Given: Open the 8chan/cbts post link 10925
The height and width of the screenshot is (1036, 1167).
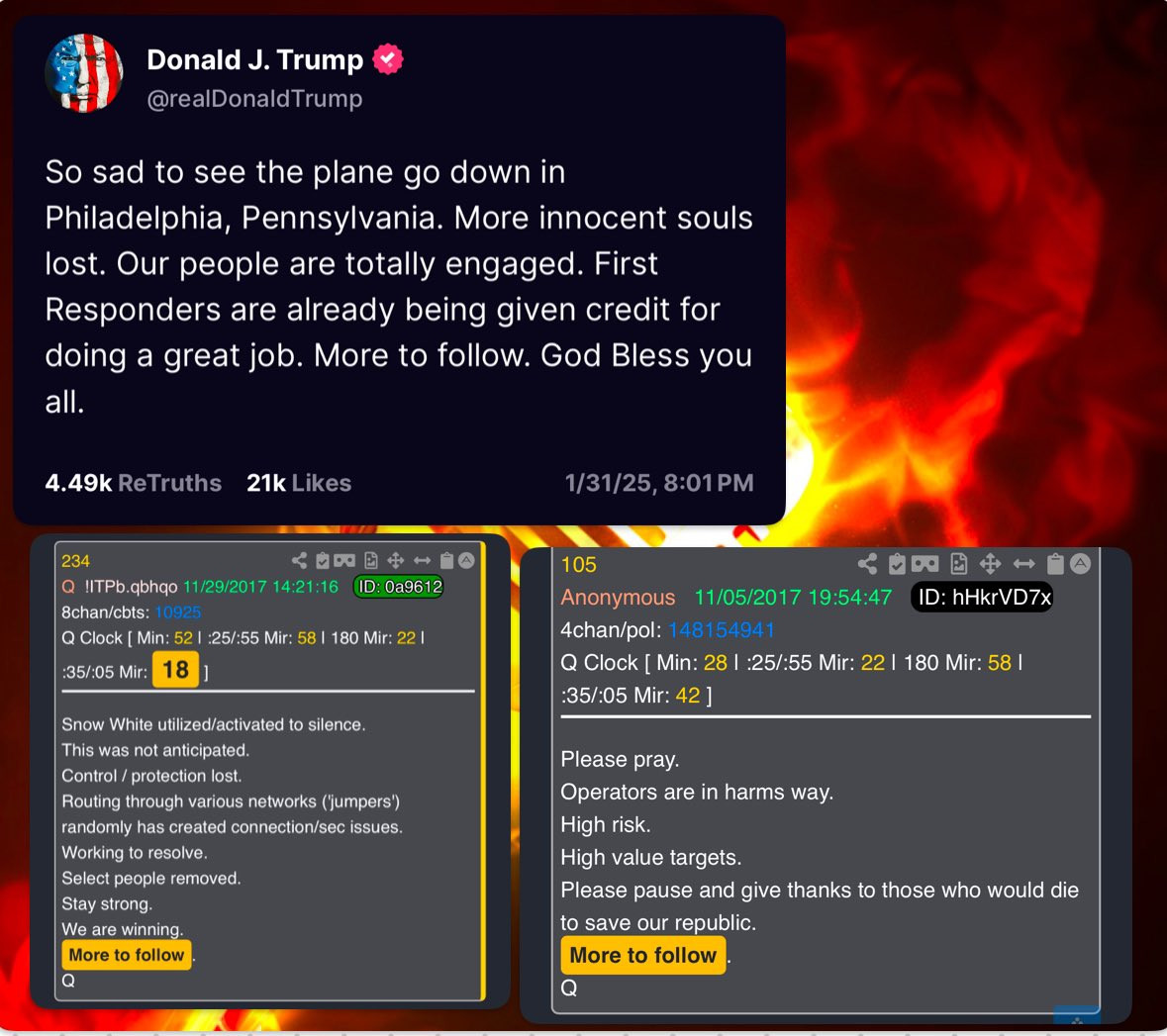Looking at the screenshot, I should point(178,612).
